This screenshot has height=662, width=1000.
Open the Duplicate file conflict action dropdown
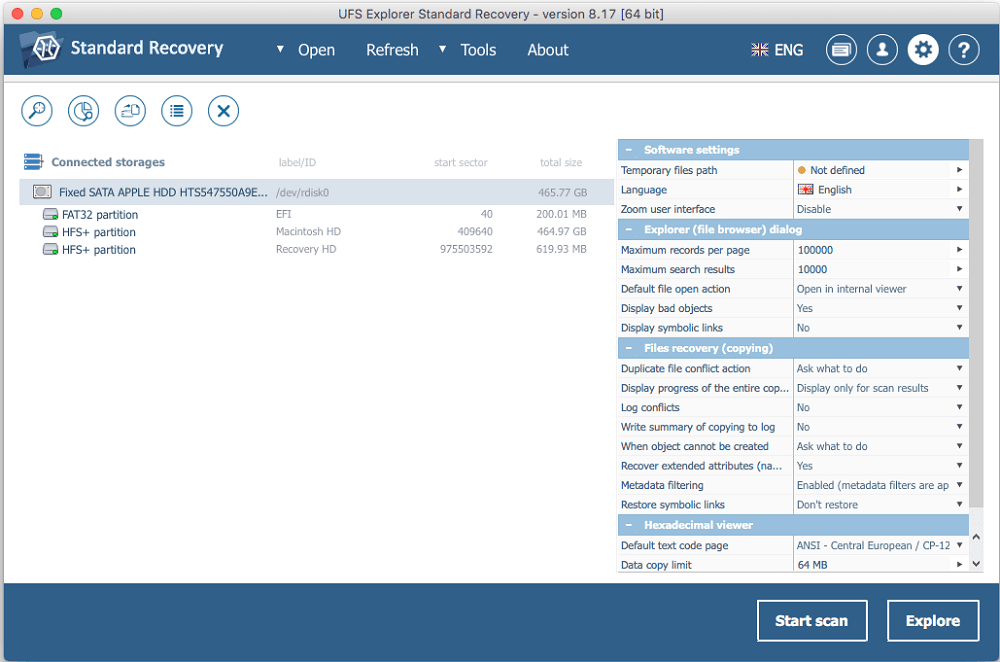coord(959,369)
